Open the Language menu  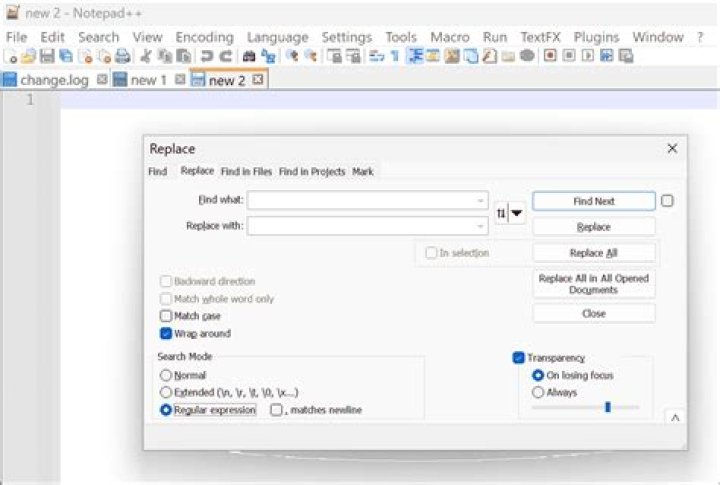coord(278,37)
